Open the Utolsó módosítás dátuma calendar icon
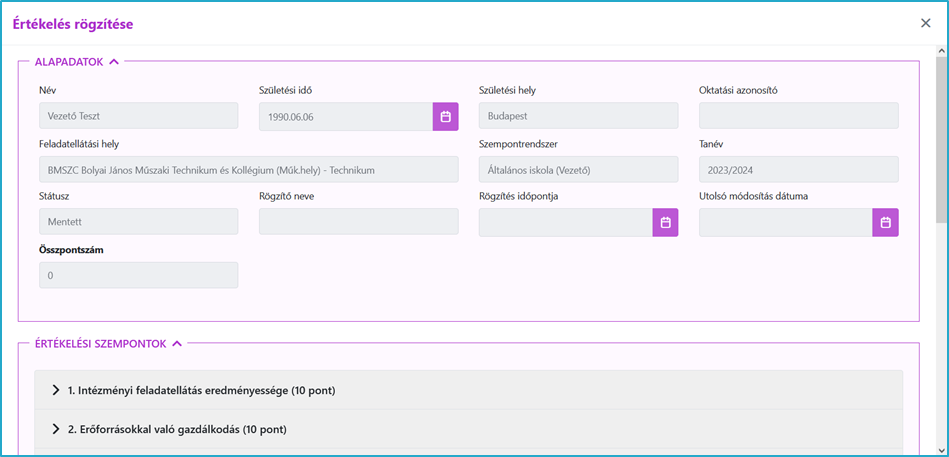 (885, 222)
